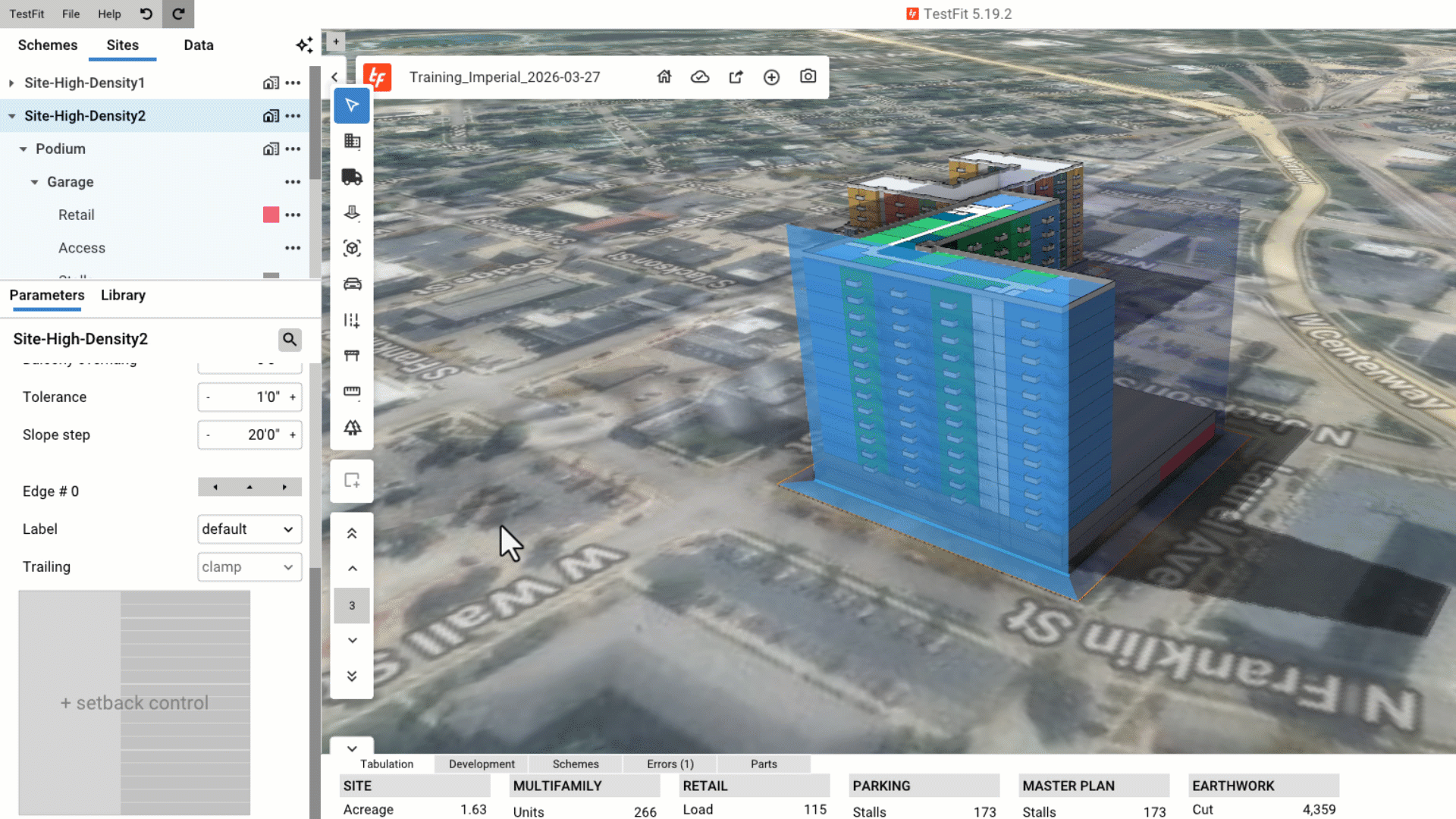Open the Label default dropdown
Image resolution: width=1456 pixels, height=819 pixels.
pyautogui.click(x=249, y=529)
